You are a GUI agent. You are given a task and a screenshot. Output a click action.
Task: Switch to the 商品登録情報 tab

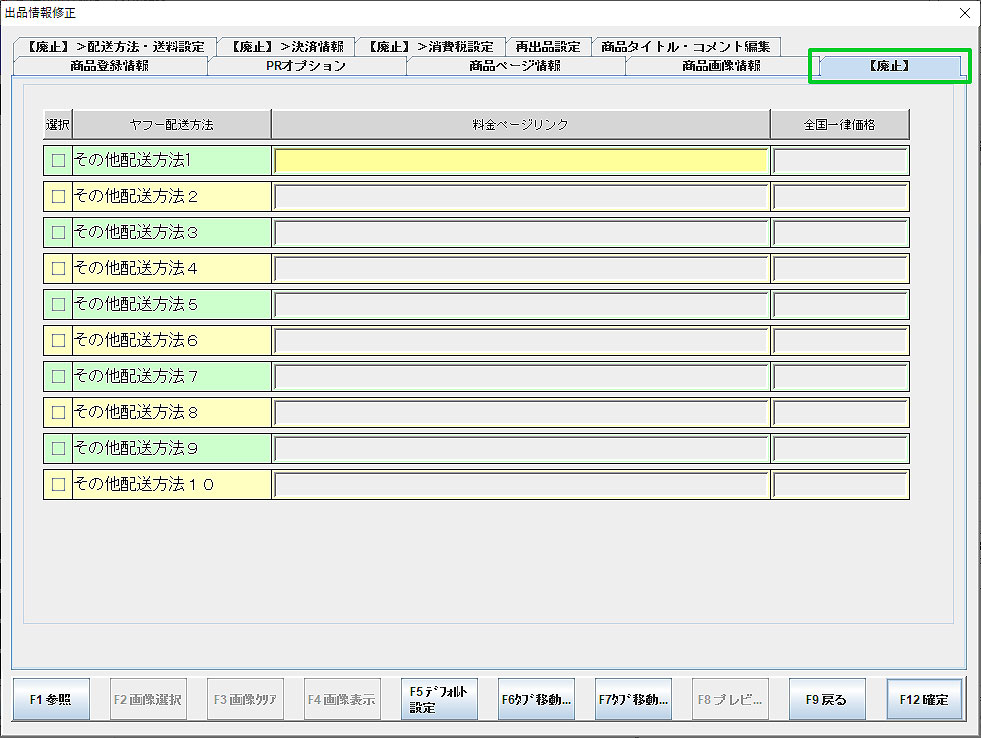tap(110, 66)
